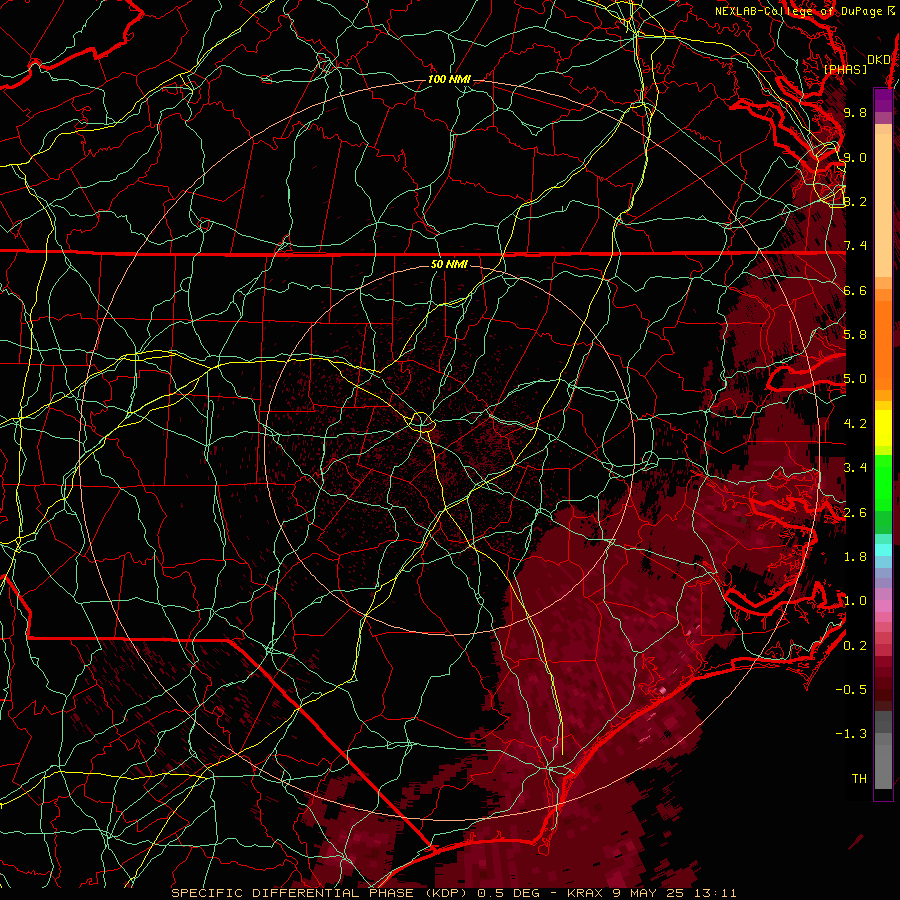Viewport: 900px width, 900px height.
Task: Click the TH threshold label in legend
Action: (859, 779)
